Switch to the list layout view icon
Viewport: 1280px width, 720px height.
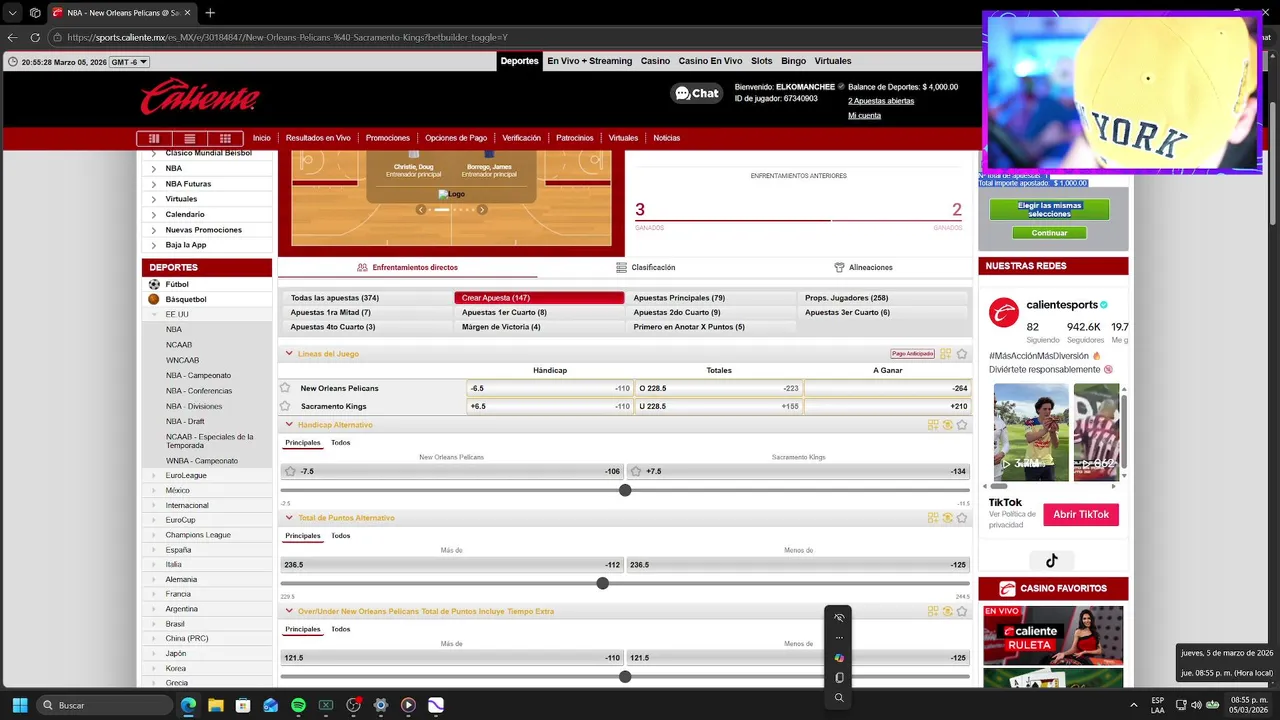(189, 138)
